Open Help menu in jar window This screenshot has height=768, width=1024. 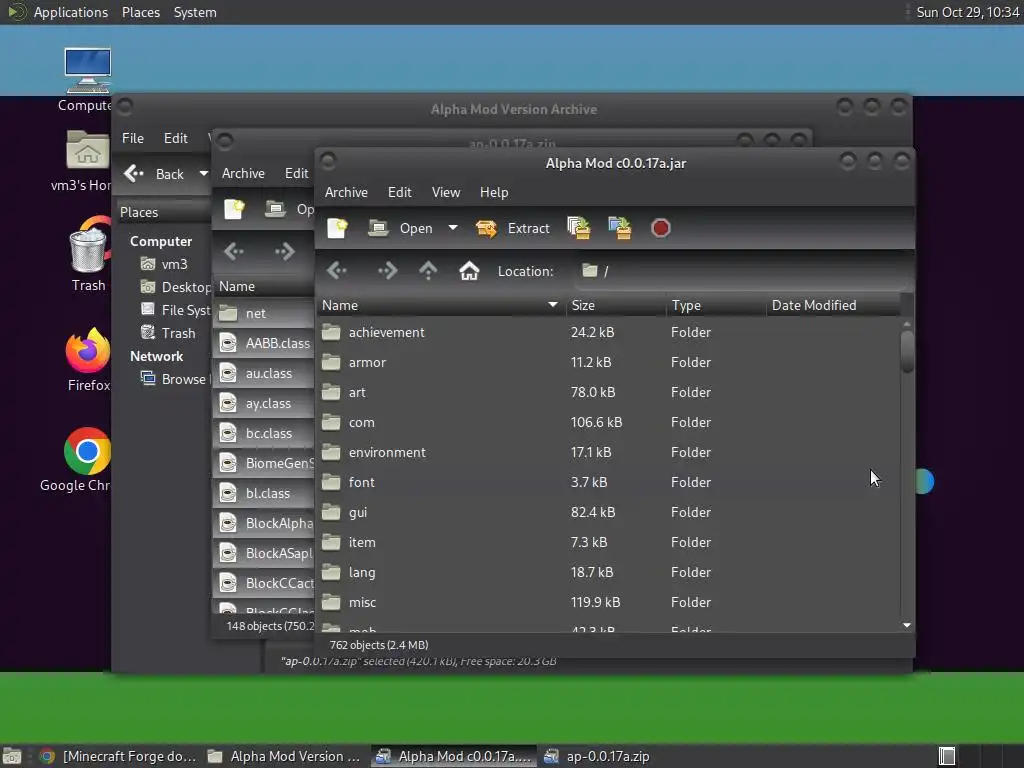[494, 192]
